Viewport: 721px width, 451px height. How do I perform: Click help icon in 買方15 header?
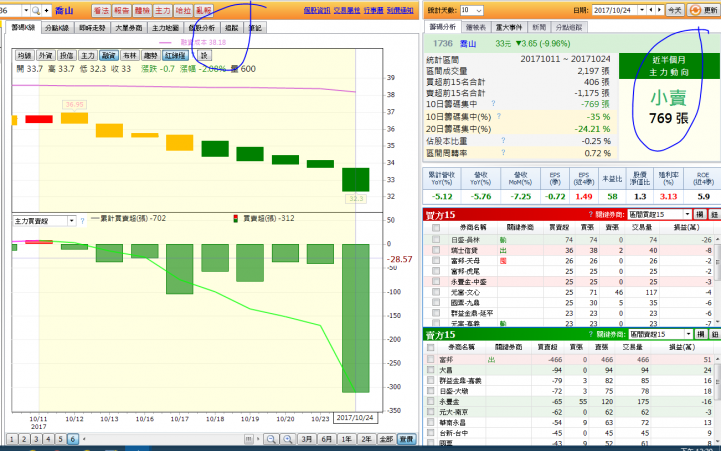click(590, 214)
